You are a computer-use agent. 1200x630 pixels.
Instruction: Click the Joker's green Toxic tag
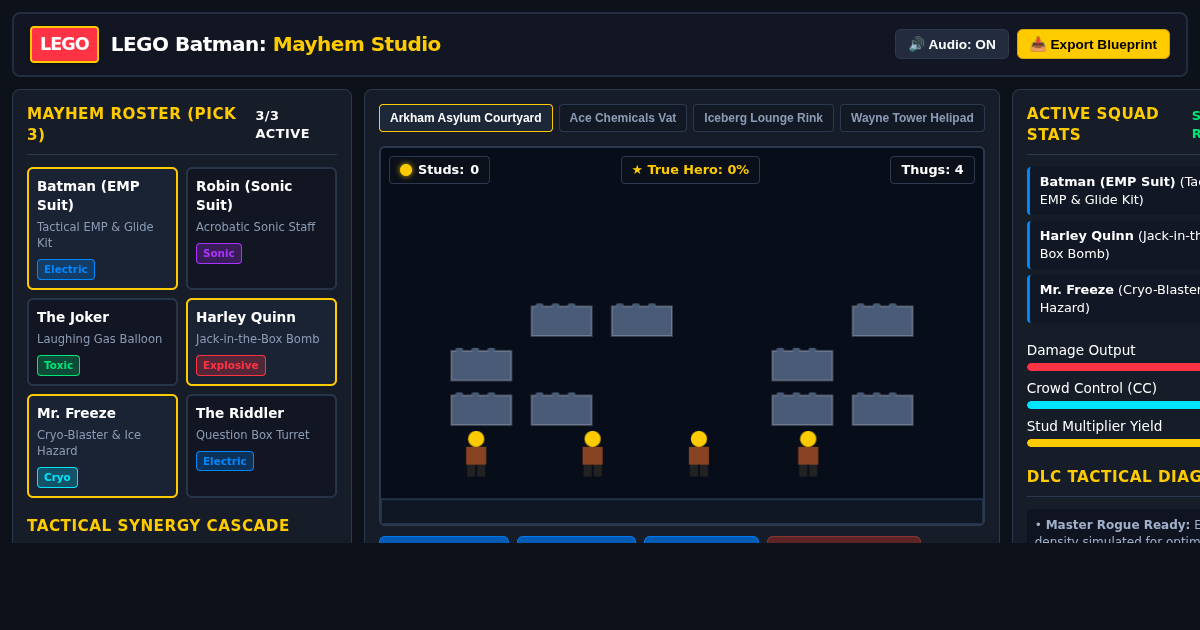click(58, 366)
